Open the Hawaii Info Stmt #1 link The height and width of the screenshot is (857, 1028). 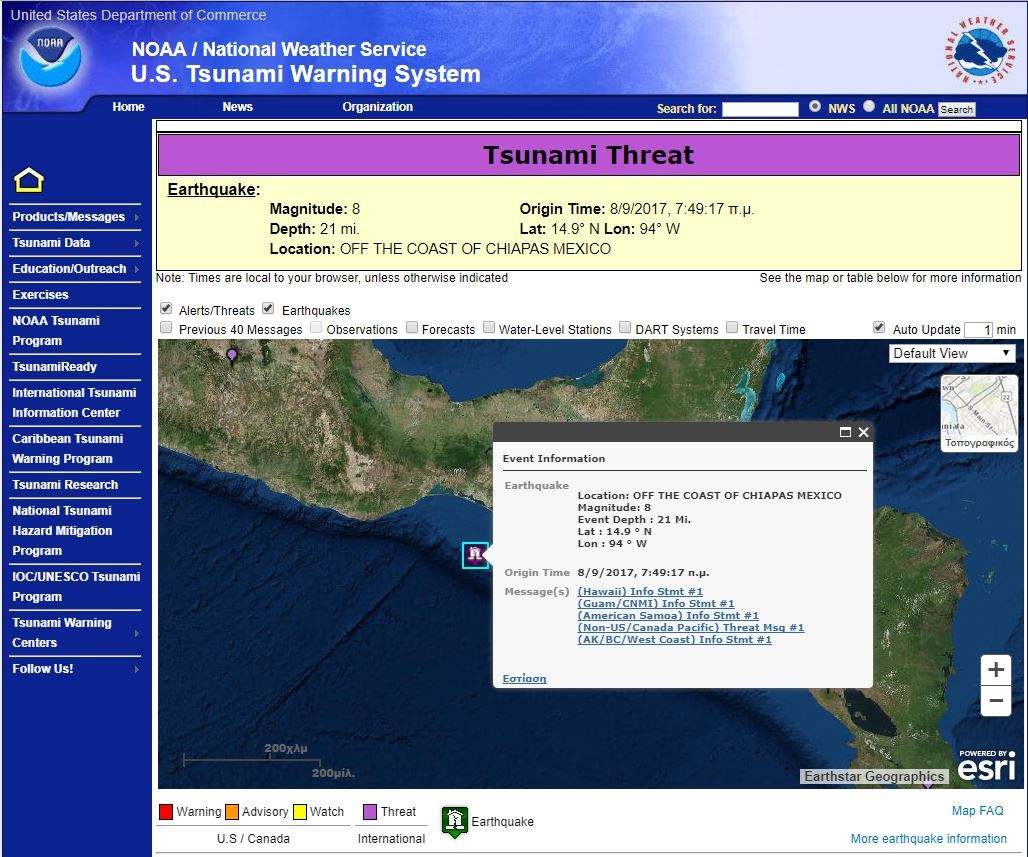[x=640, y=592]
